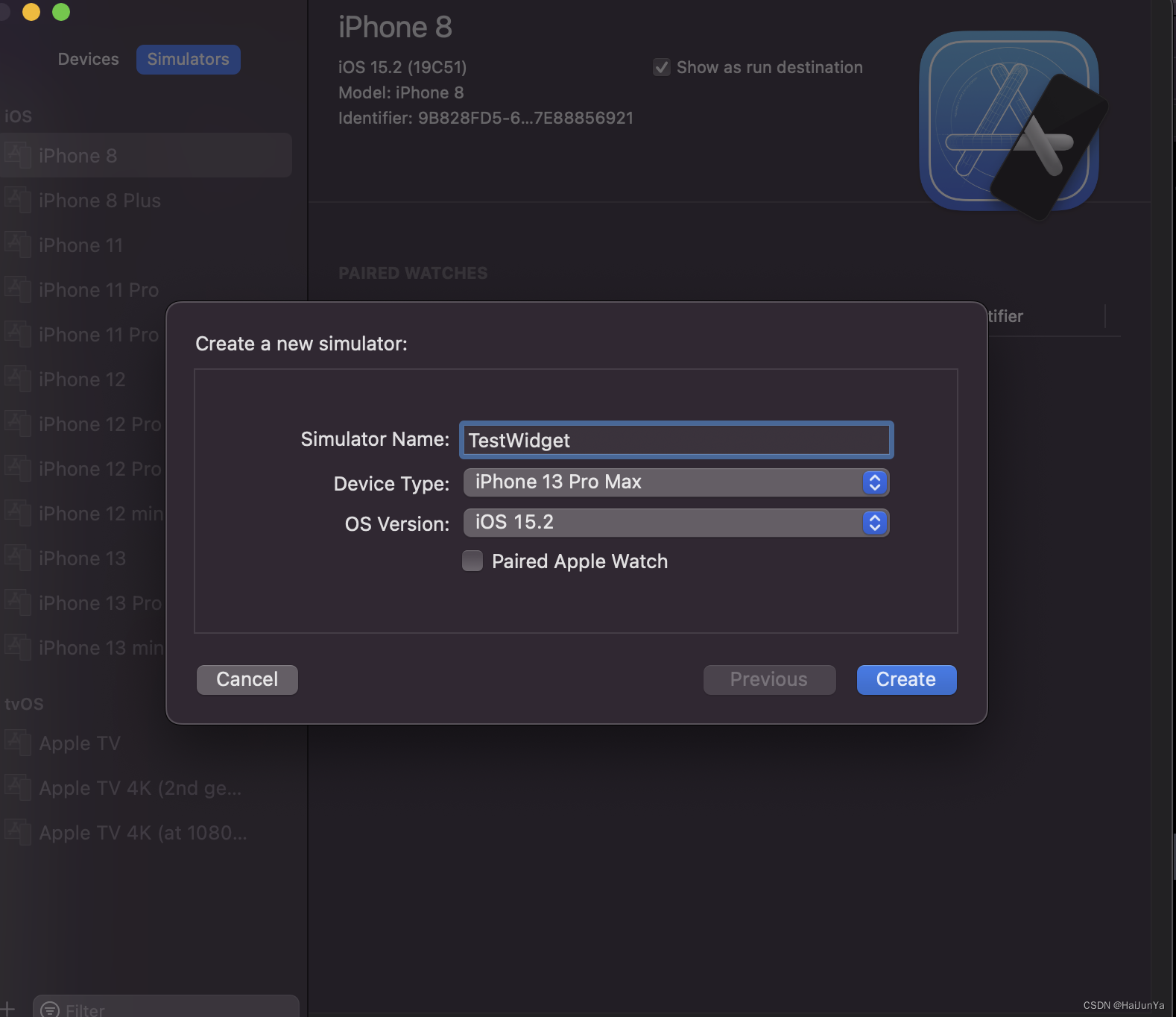This screenshot has width=1176, height=1017.
Task: Click the Model: iPhone 8 text
Action: pyautogui.click(x=401, y=92)
